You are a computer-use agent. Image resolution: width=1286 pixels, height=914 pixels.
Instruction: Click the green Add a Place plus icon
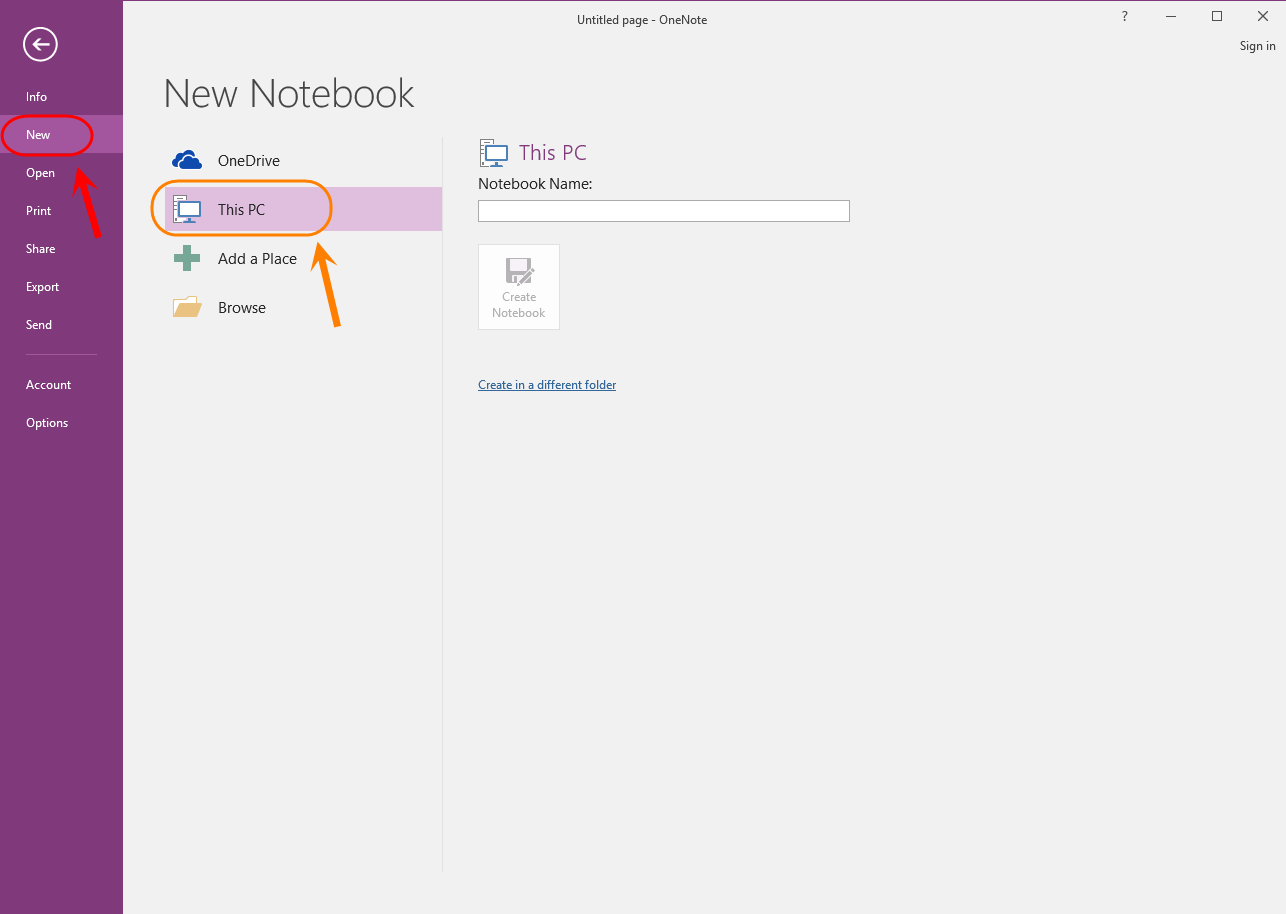point(187,258)
